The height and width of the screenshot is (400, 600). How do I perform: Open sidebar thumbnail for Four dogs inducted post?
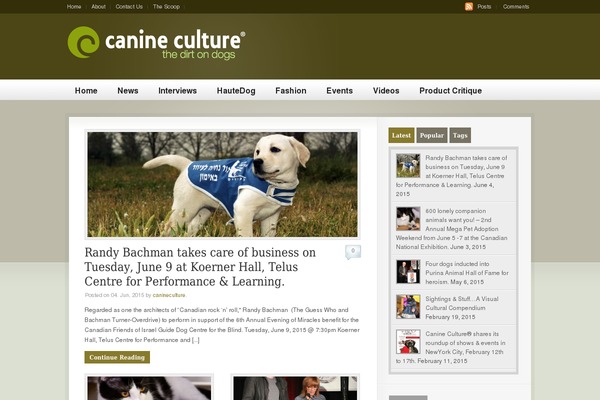click(408, 271)
